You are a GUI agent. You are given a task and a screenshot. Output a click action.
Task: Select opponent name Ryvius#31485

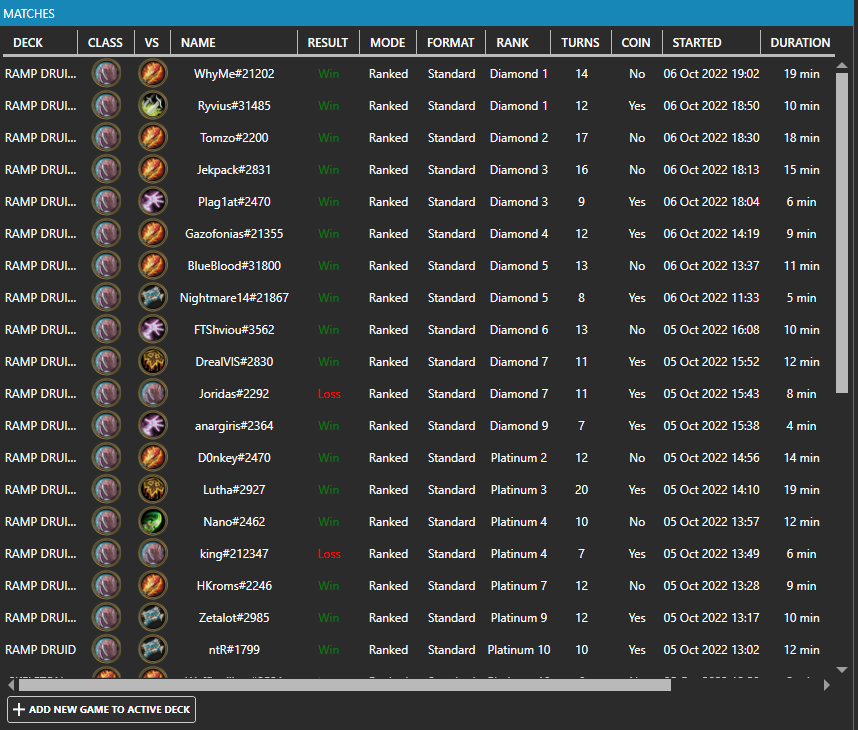coord(234,106)
